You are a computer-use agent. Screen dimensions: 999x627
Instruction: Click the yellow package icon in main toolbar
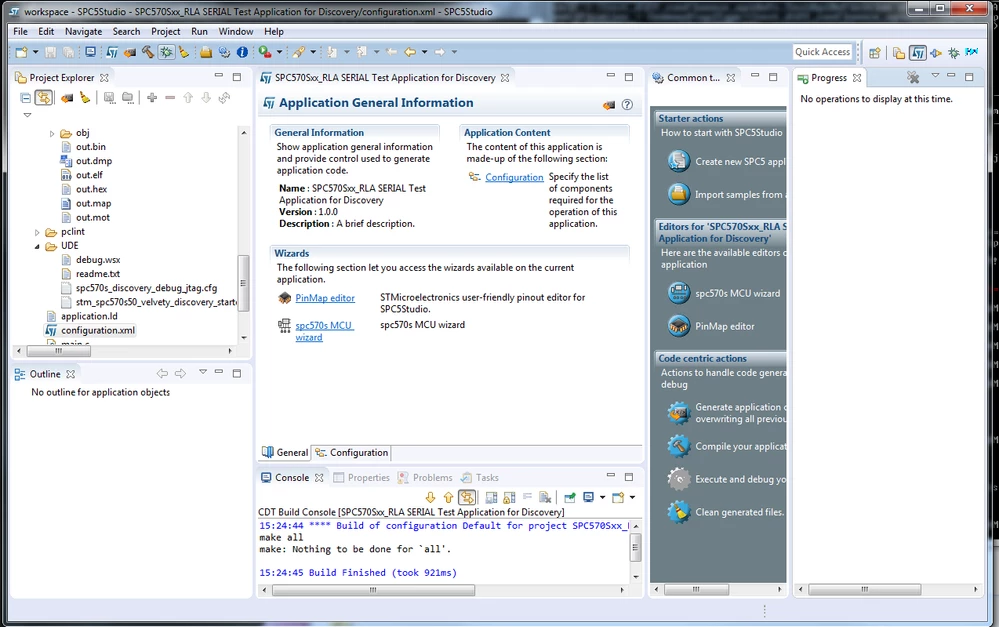(206, 52)
